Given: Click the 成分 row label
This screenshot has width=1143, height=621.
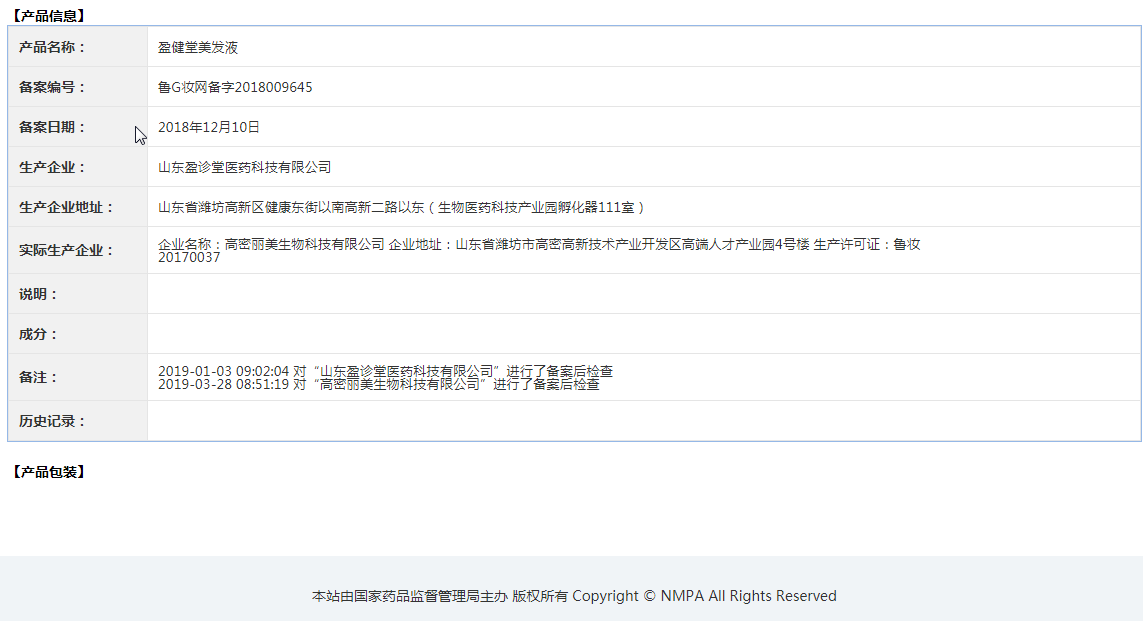Looking at the screenshot, I should pos(39,334).
